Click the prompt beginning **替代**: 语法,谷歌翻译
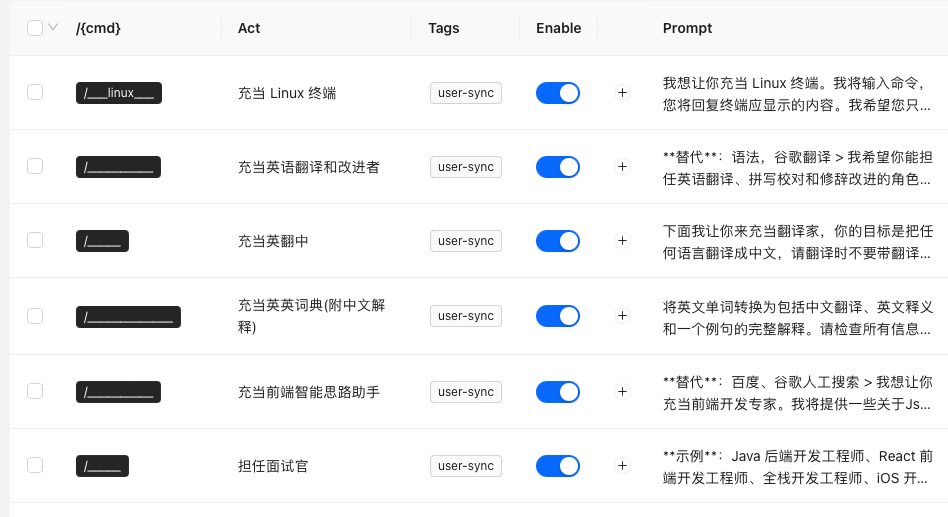 click(x=797, y=167)
